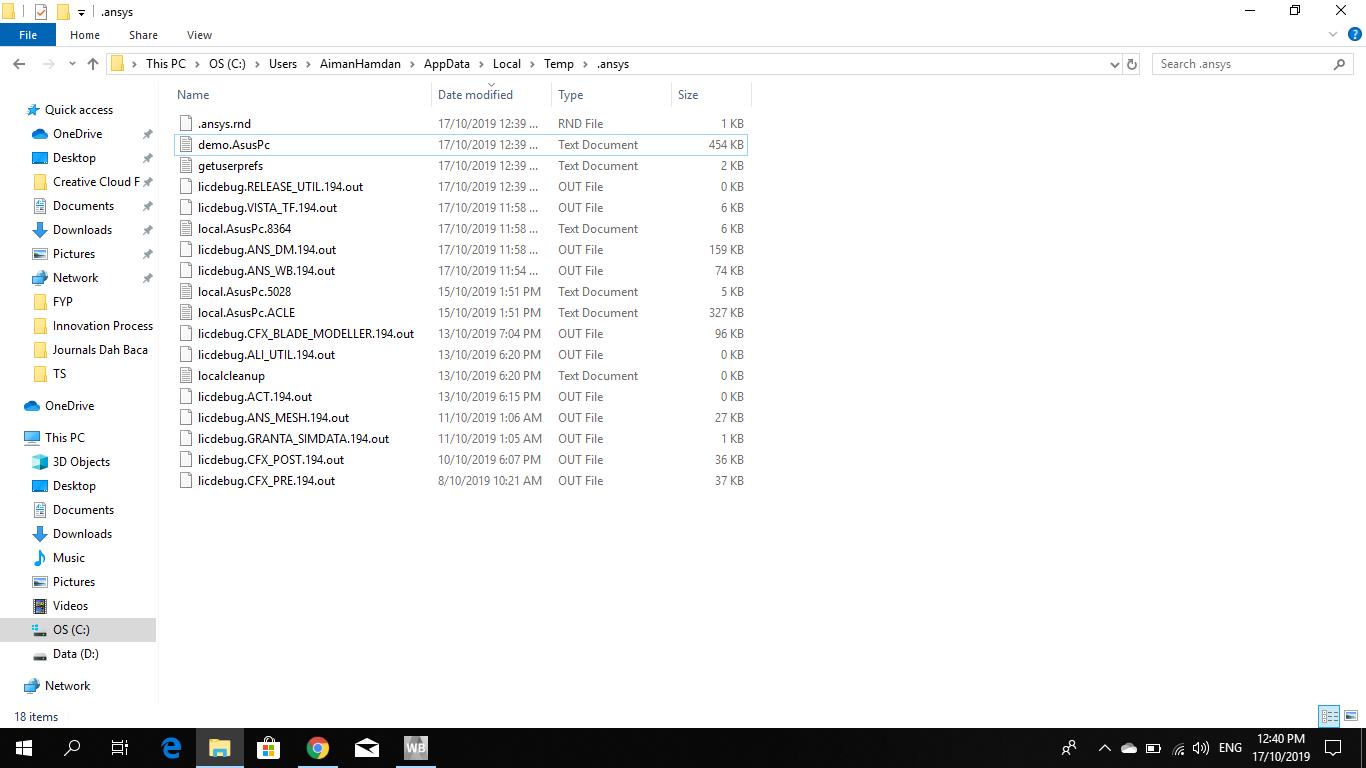Image resolution: width=1366 pixels, height=768 pixels.
Task: Switch to the View ribbon tab
Action: tap(199, 35)
